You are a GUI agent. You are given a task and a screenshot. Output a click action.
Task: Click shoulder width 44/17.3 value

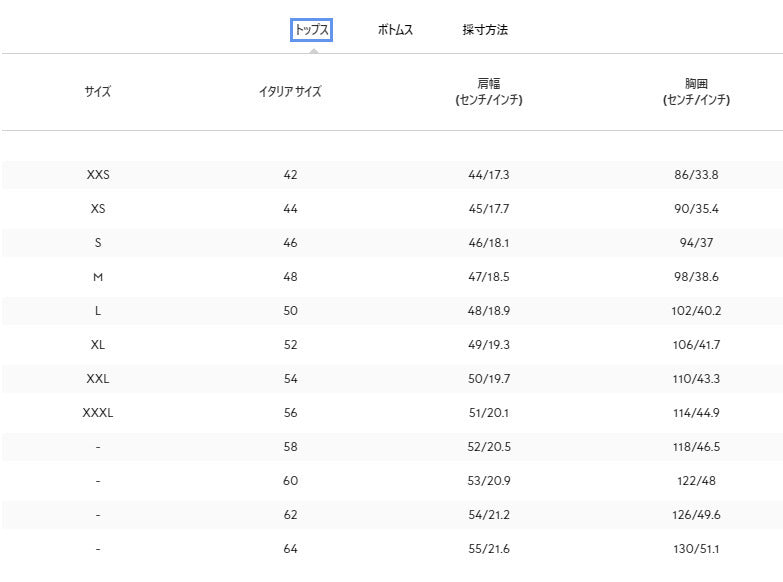[x=489, y=175]
